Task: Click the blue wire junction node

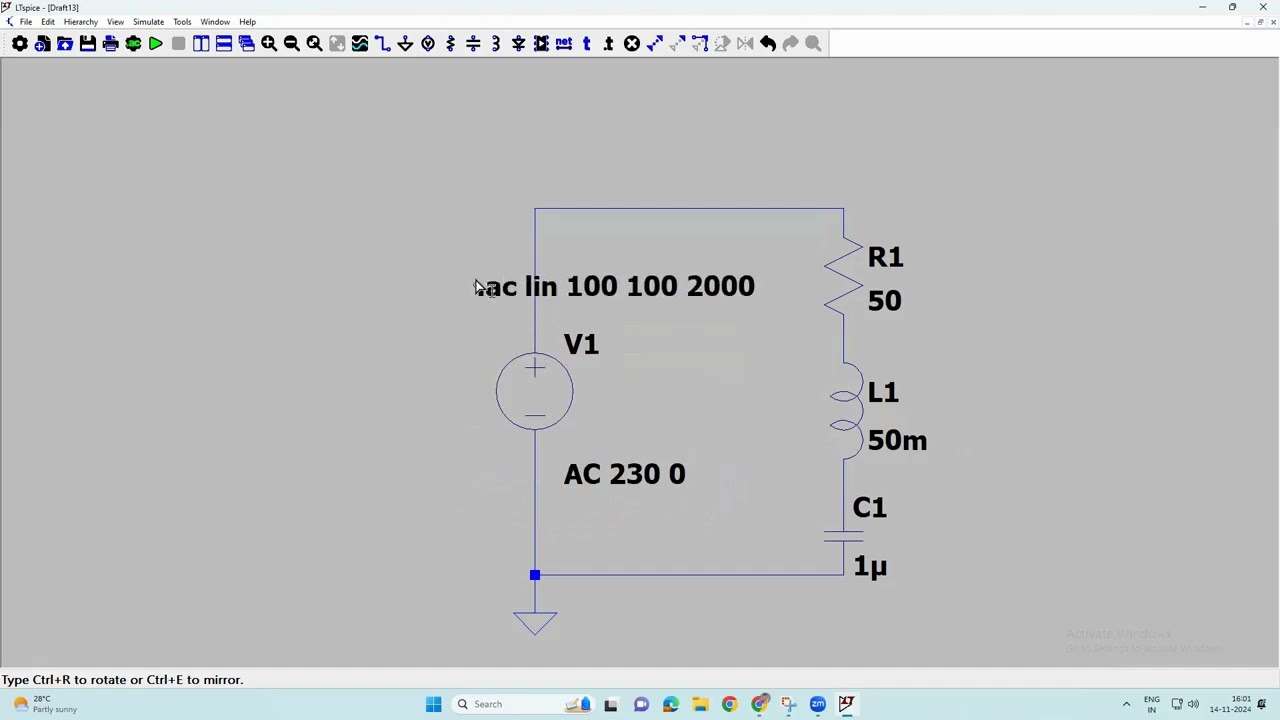Action: click(535, 575)
